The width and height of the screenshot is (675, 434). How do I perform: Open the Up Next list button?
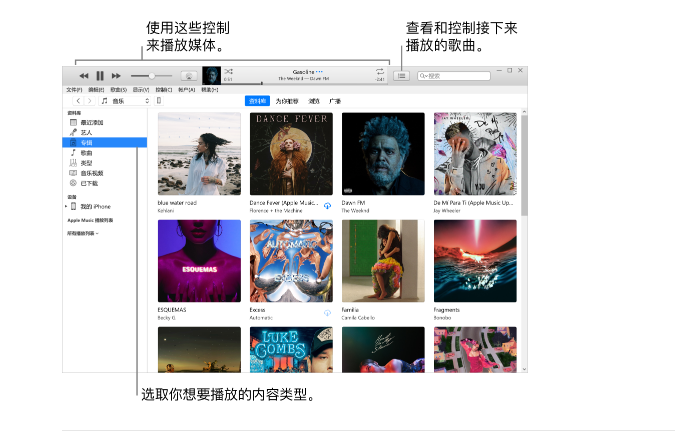tap(401, 76)
